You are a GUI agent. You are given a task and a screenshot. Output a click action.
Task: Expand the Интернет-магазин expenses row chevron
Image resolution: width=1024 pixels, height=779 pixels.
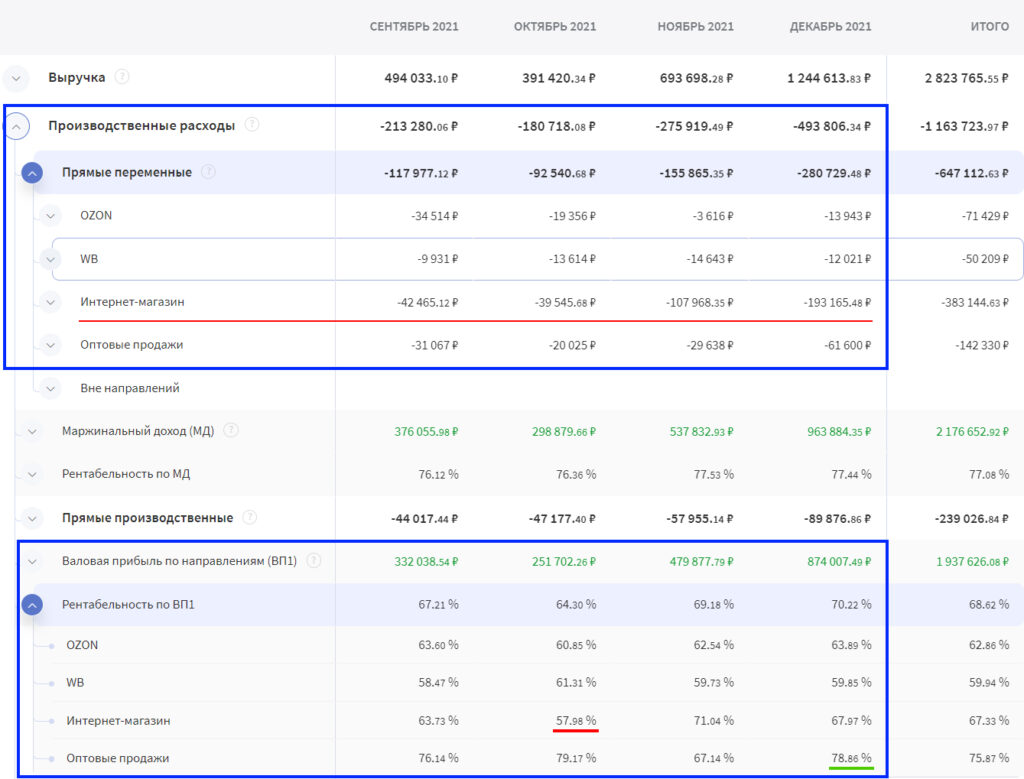(x=51, y=302)
